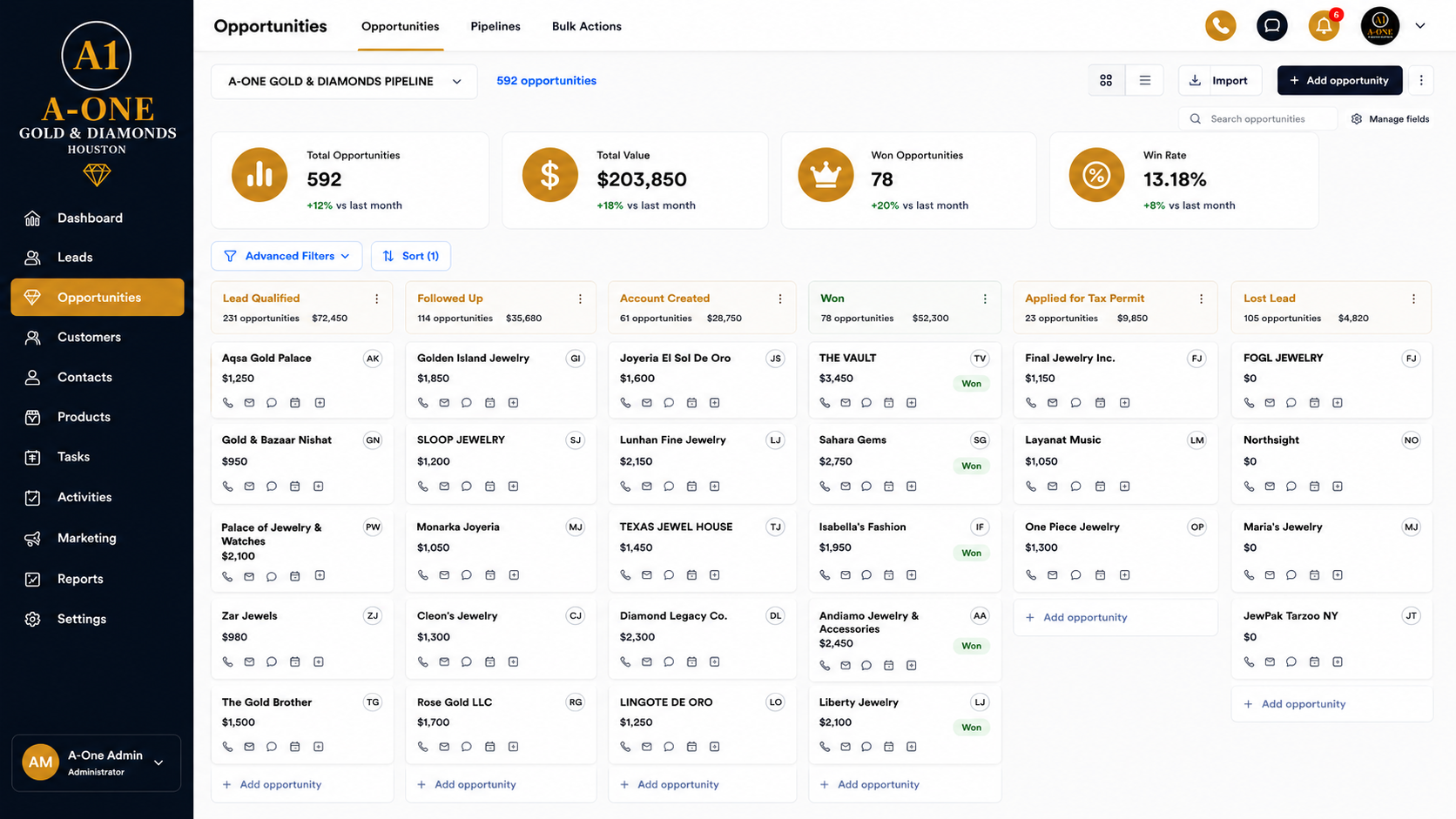Viewport: 1456px width, 819px height.
Task: Open the Bulk Actions tab
Action: tap(587, 26)
